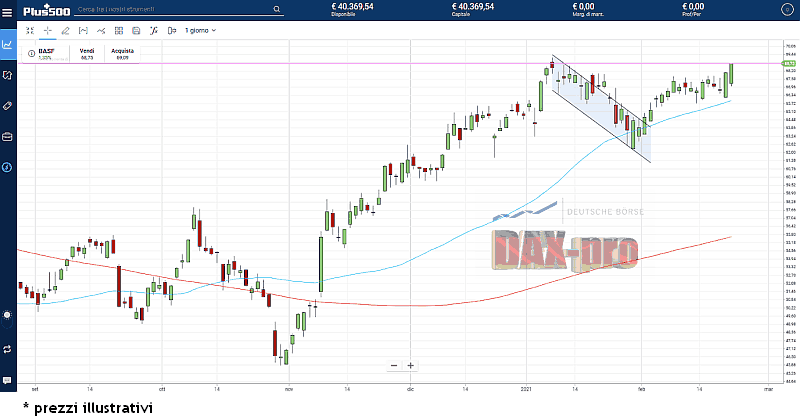Click the '2021' label on time axis
The height and width of the screenshot is (419, 800).
click(x=526, y=389)
